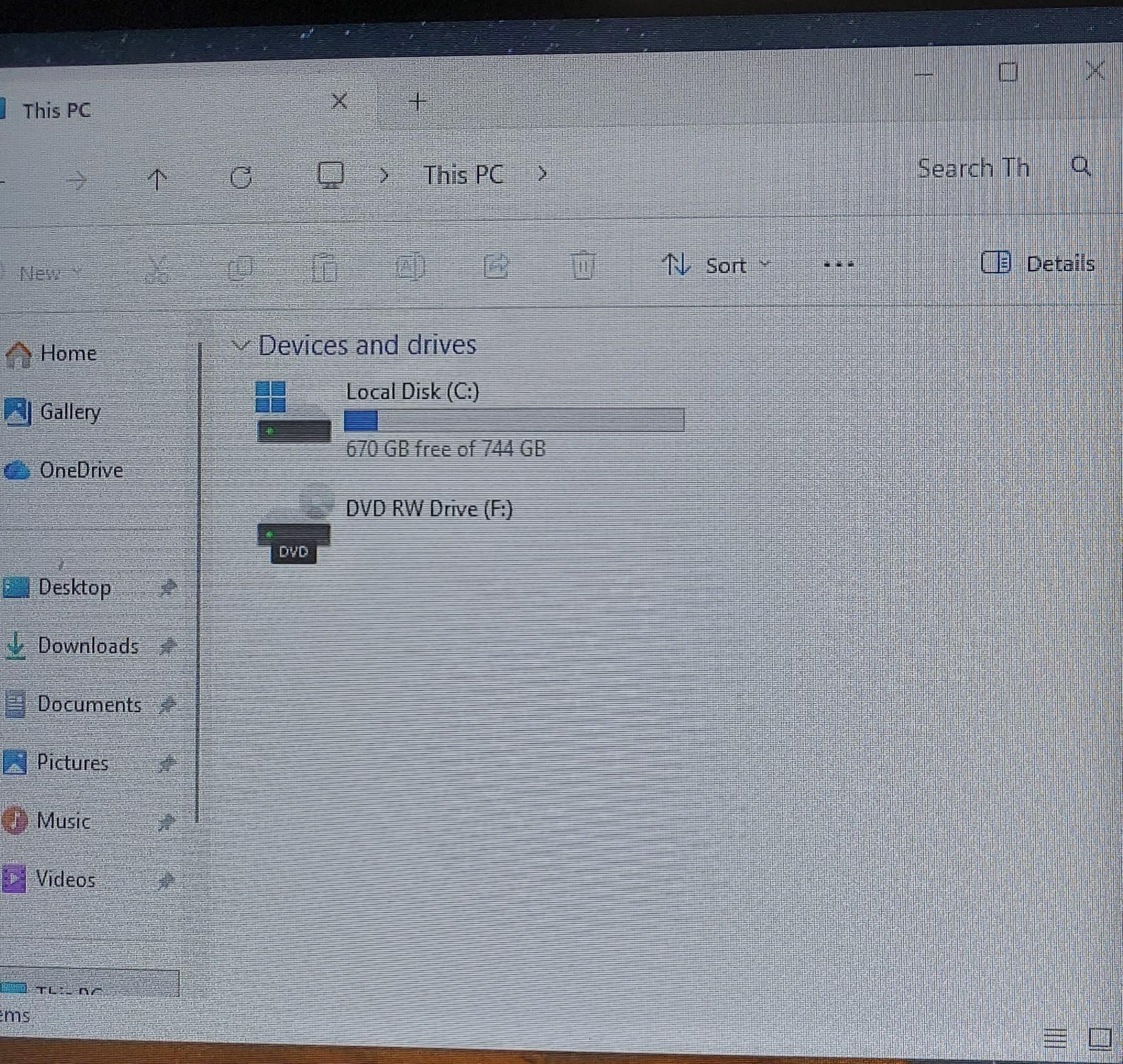Click the Forward arrow navigation button
1123x1064 pixels.
tap(77, 180)
